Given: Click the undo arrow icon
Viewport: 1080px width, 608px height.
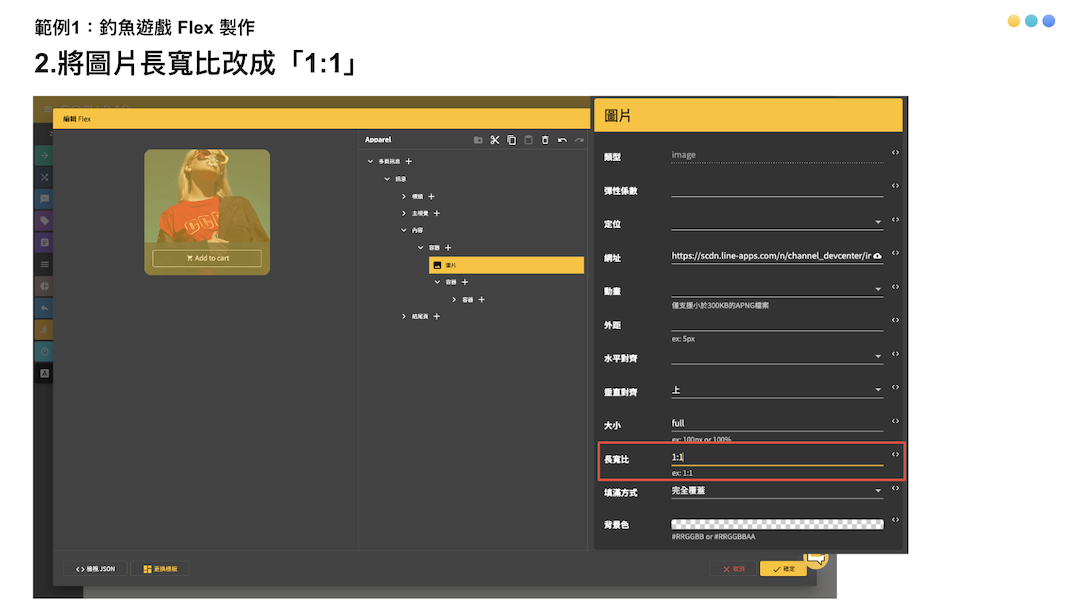Looking at the screenshot, I should coord(562,140).
